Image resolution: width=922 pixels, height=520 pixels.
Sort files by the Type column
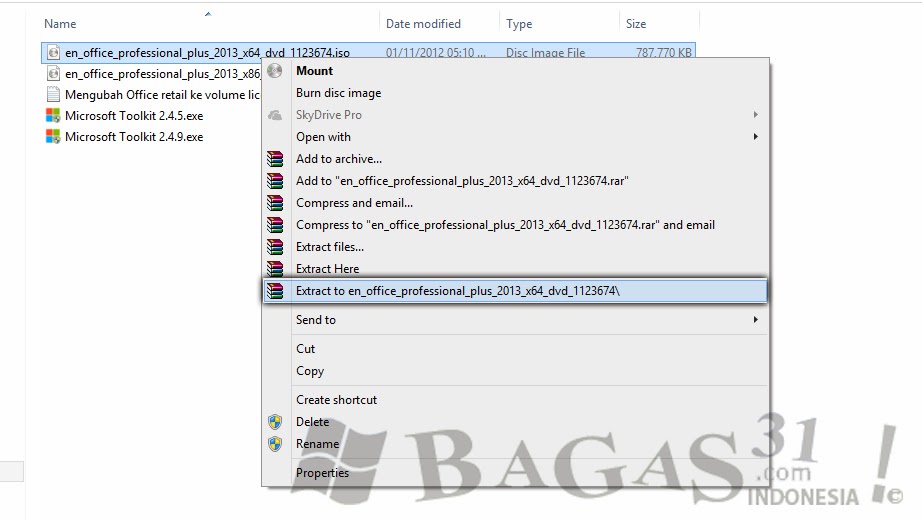(x=519, y=24)
